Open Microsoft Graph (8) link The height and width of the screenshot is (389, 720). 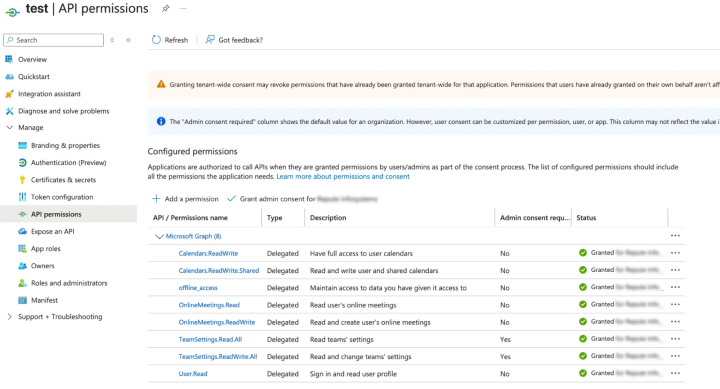coord(193,236)
